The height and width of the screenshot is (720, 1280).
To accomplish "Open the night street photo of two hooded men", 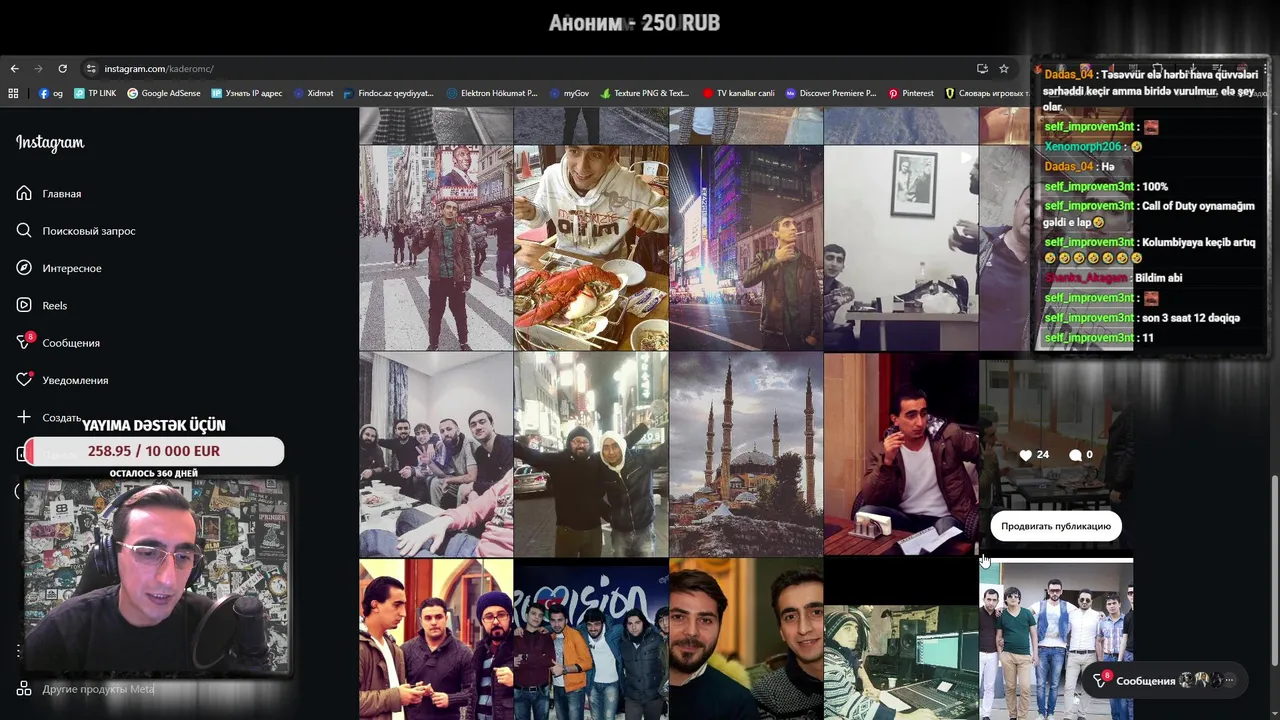I will coord(591,454).
